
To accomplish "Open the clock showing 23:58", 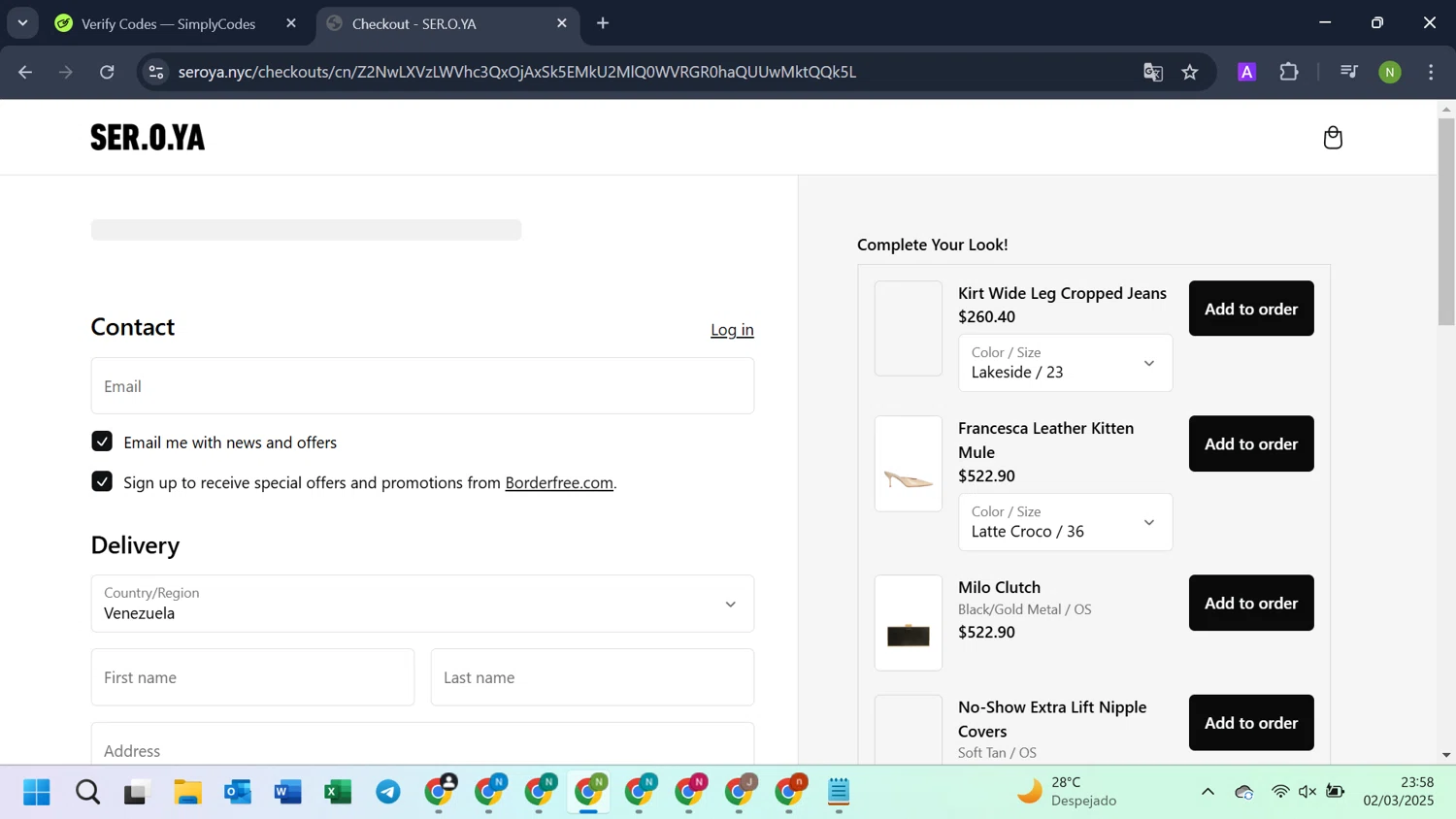I will click(x=1398, y=792).
